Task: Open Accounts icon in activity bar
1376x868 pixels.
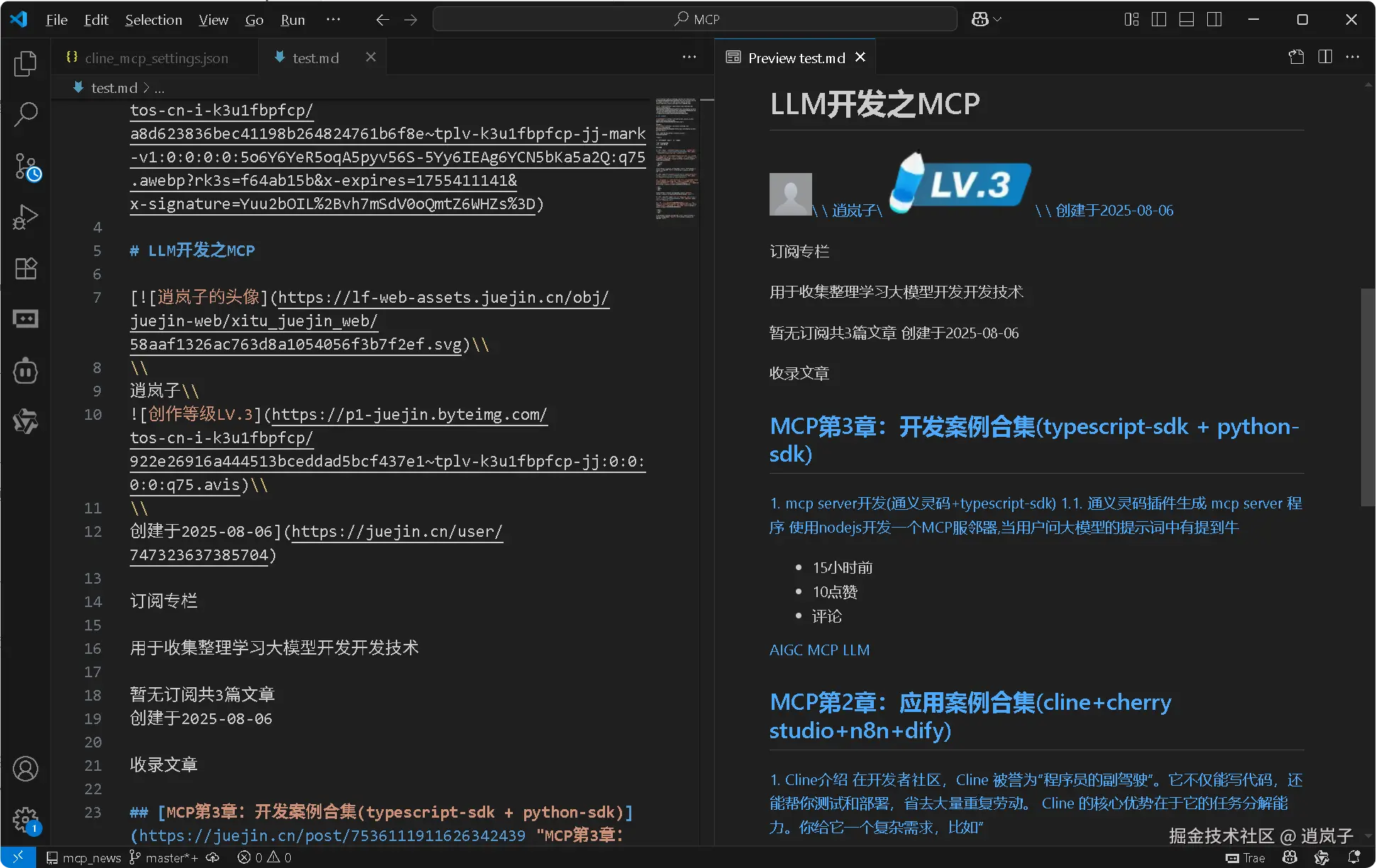Action: click(26, 769)
